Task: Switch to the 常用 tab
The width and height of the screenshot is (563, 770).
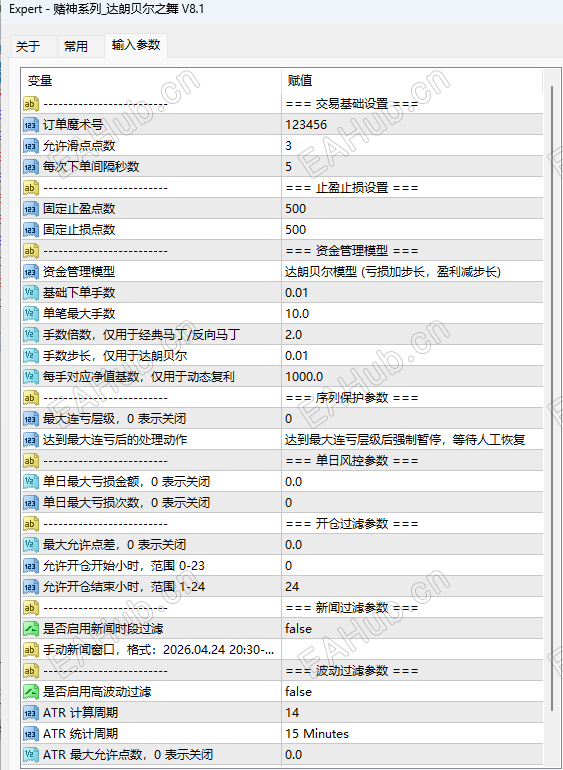Action: [x=76, y=47]
